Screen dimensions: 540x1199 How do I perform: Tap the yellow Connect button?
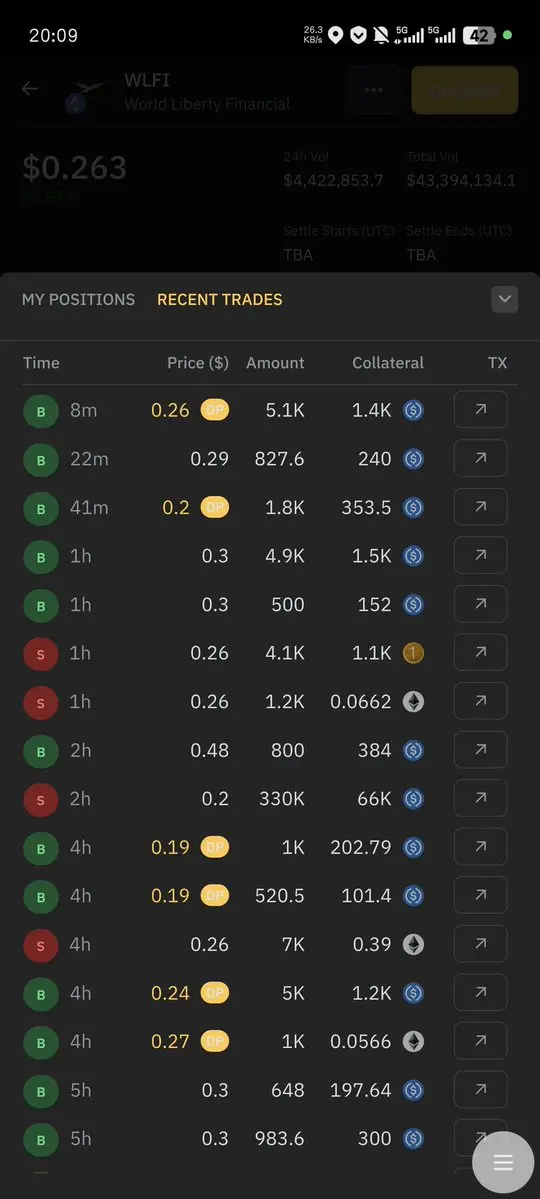click(x=465, y=90)
